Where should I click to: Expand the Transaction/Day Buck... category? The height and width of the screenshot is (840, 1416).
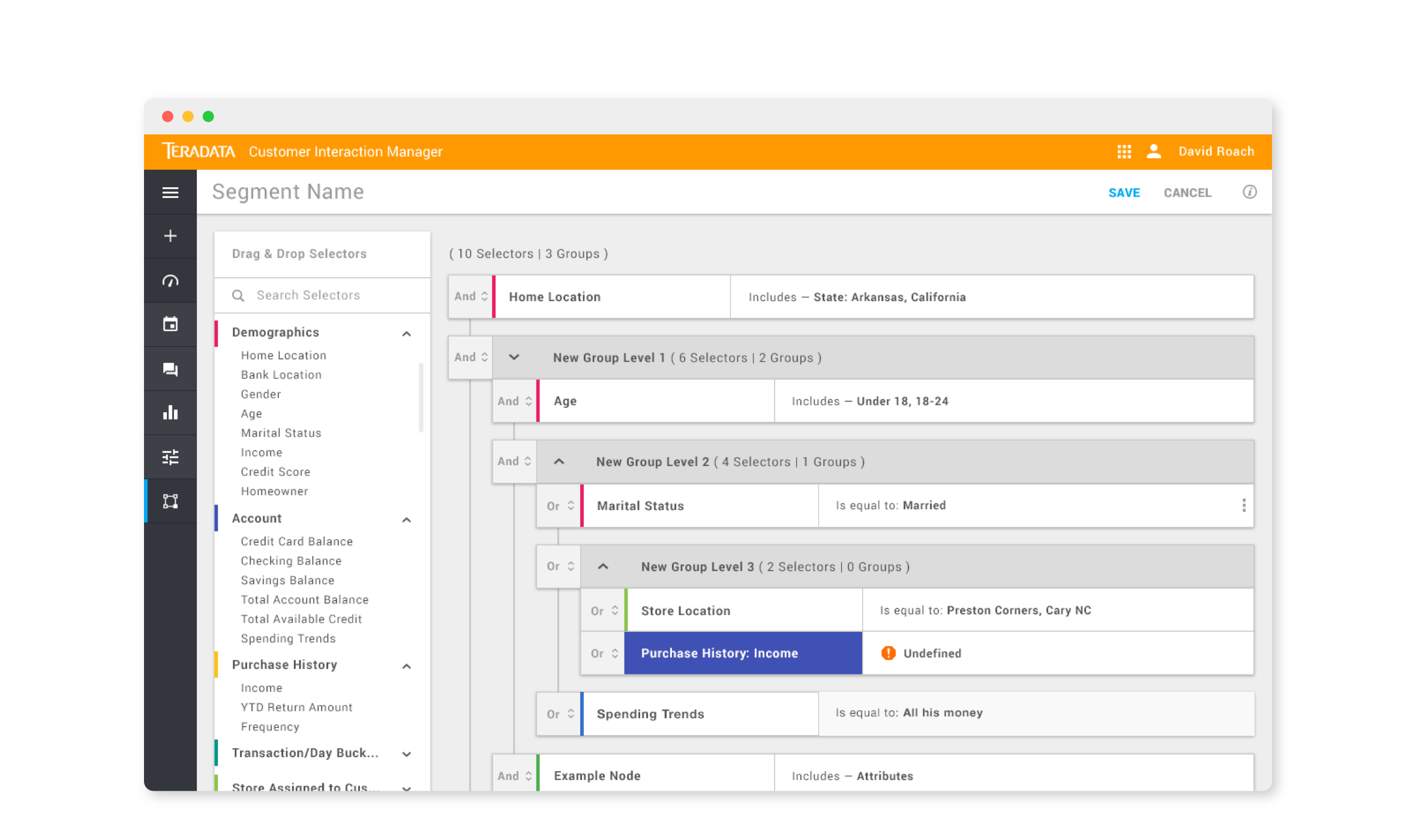[x=407, y=754]
